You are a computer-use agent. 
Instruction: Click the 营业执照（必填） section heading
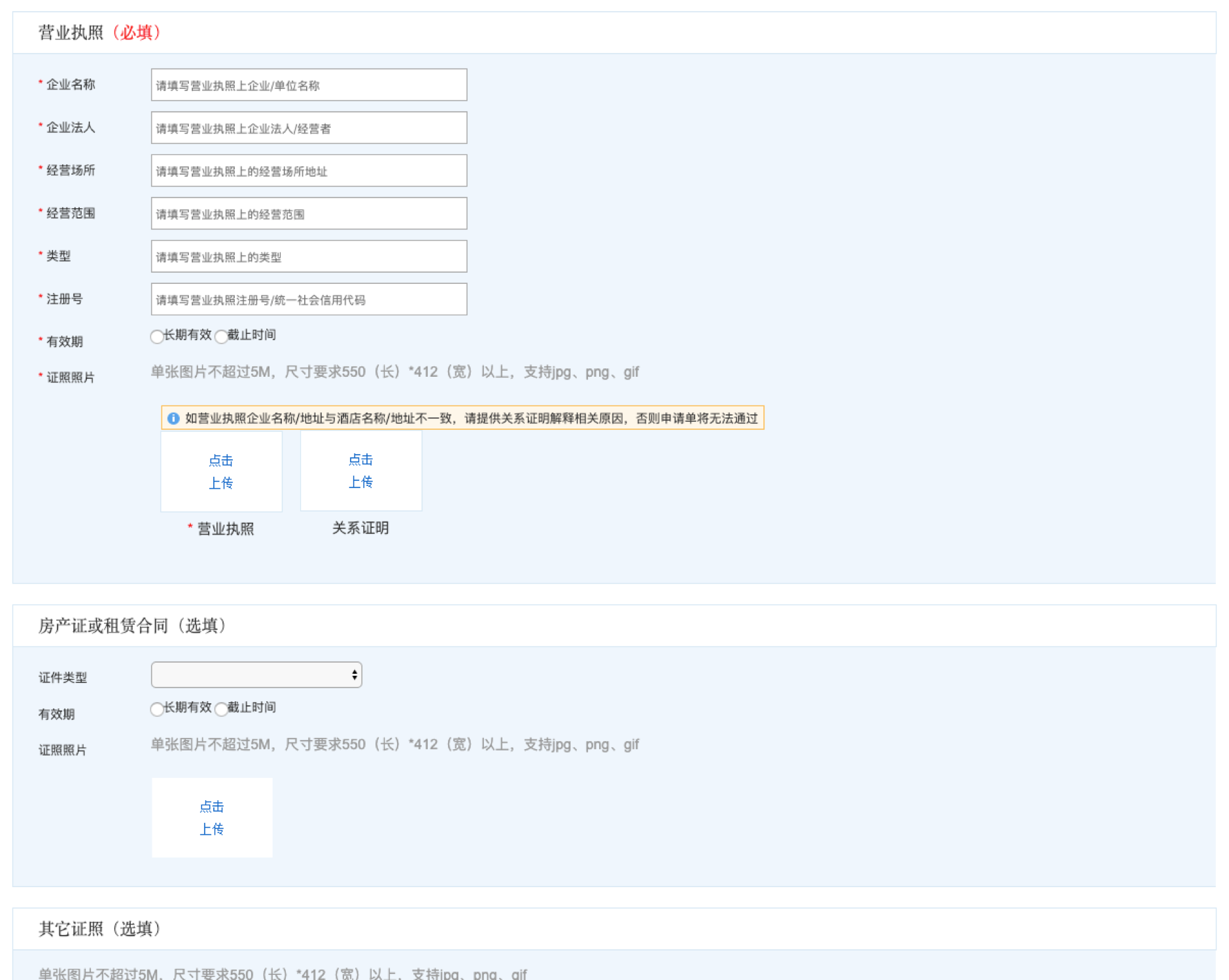coord(99,33)
